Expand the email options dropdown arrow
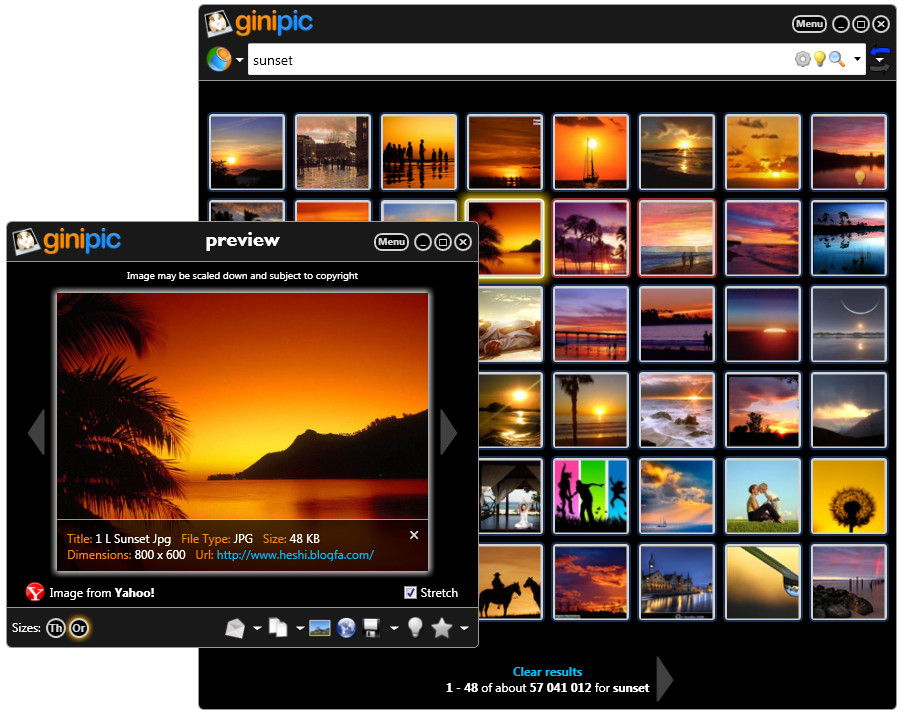Screen dimensions: 910x722 pos(257,628)
